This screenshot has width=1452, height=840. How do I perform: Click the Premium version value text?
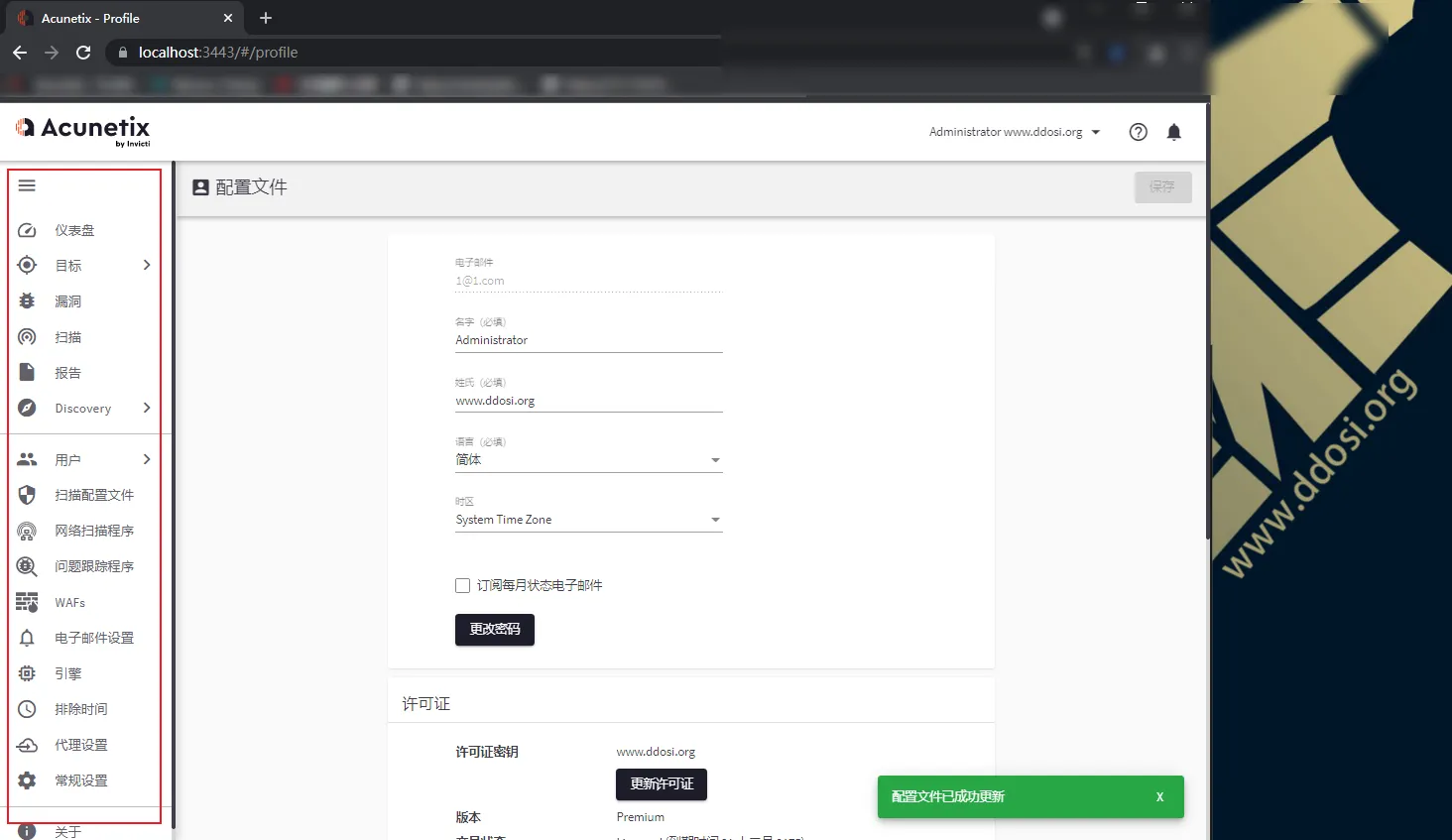point(641,817)
